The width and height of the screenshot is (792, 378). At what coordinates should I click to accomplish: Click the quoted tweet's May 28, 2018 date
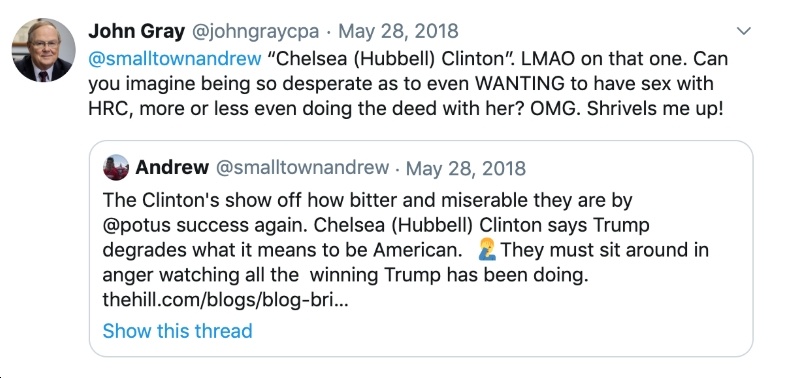466,168
